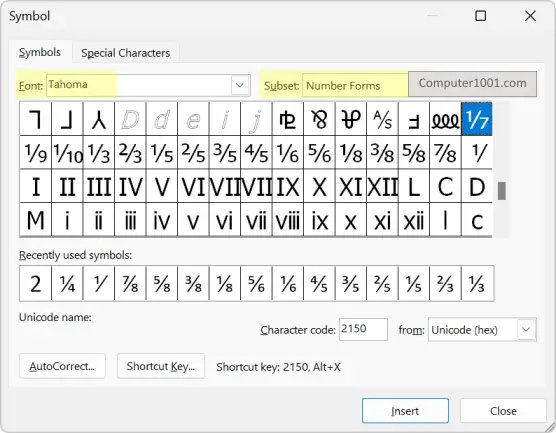
Task: Select Roman numeral M symbol
Action: 35,220
